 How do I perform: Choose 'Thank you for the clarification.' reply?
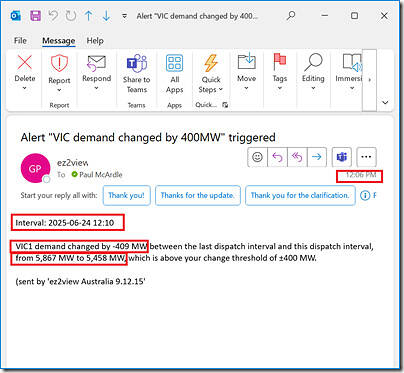coord(300,195)
